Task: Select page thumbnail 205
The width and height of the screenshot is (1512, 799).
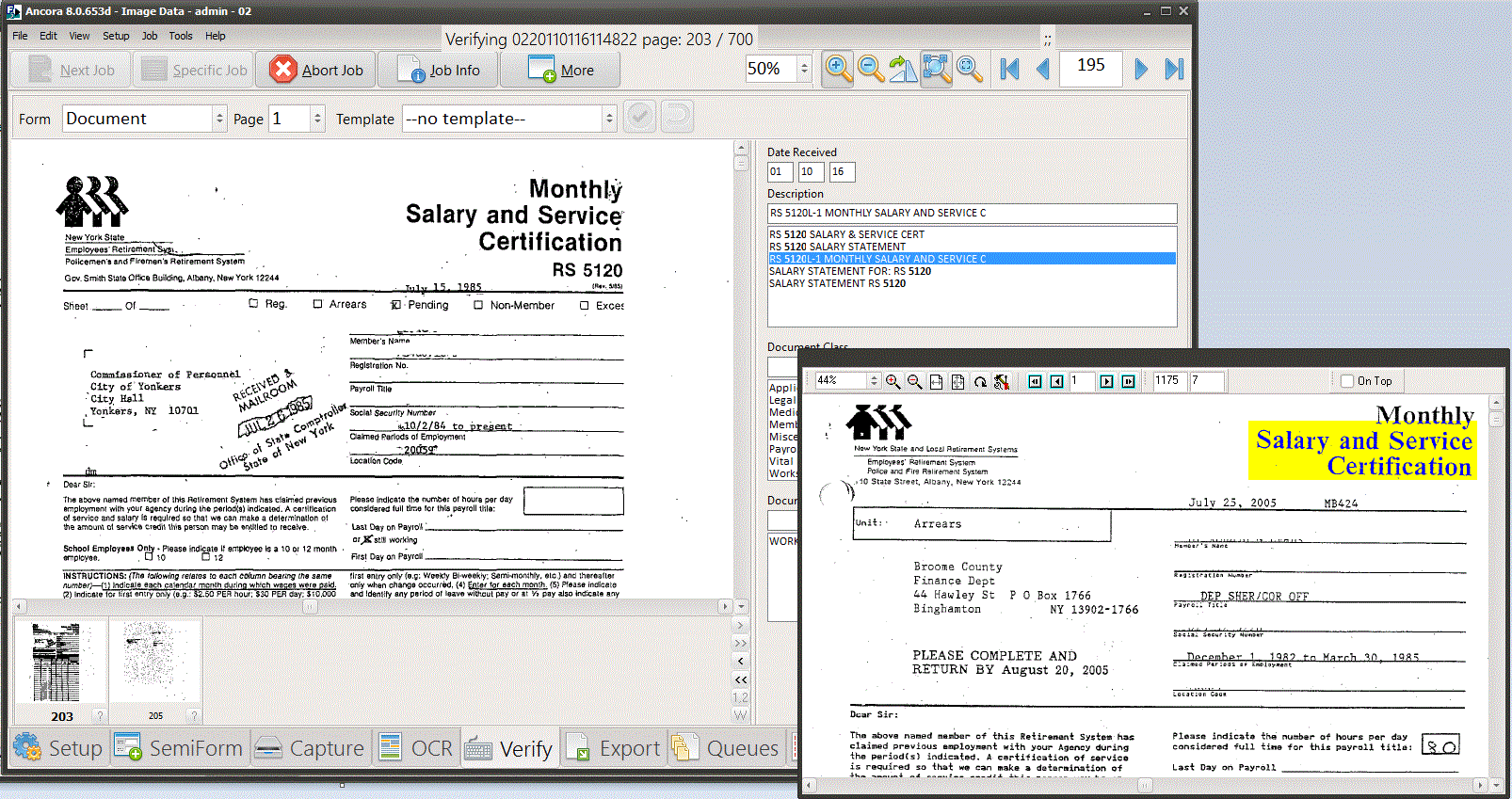Action: [x=155, y=670]
